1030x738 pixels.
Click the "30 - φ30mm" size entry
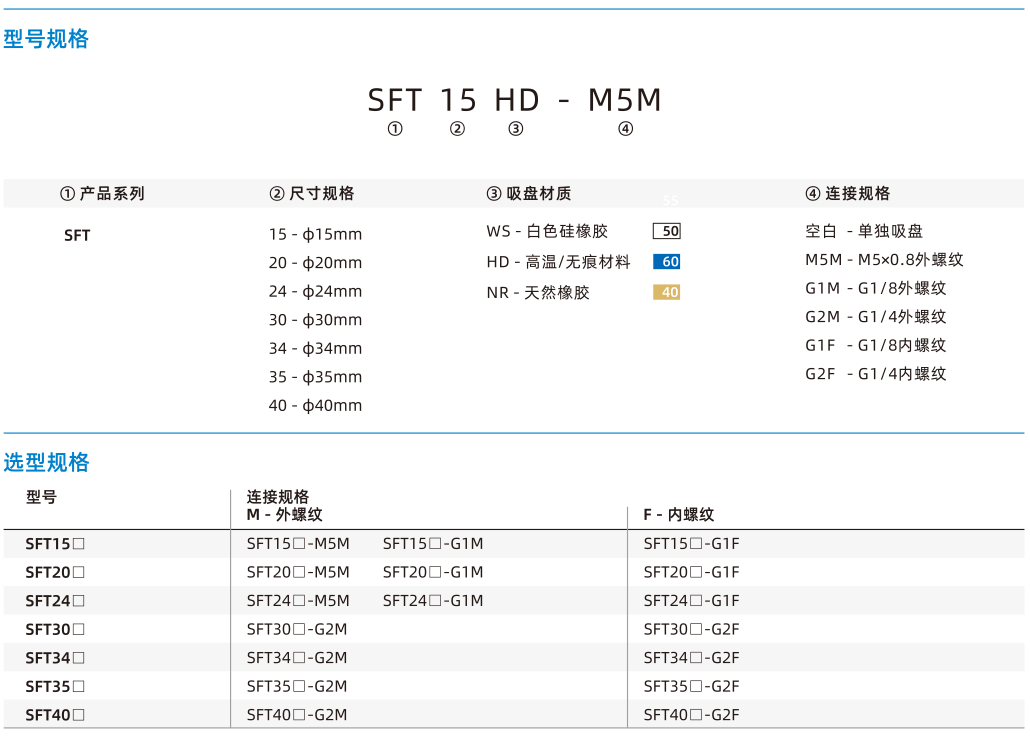coord(315,320)
